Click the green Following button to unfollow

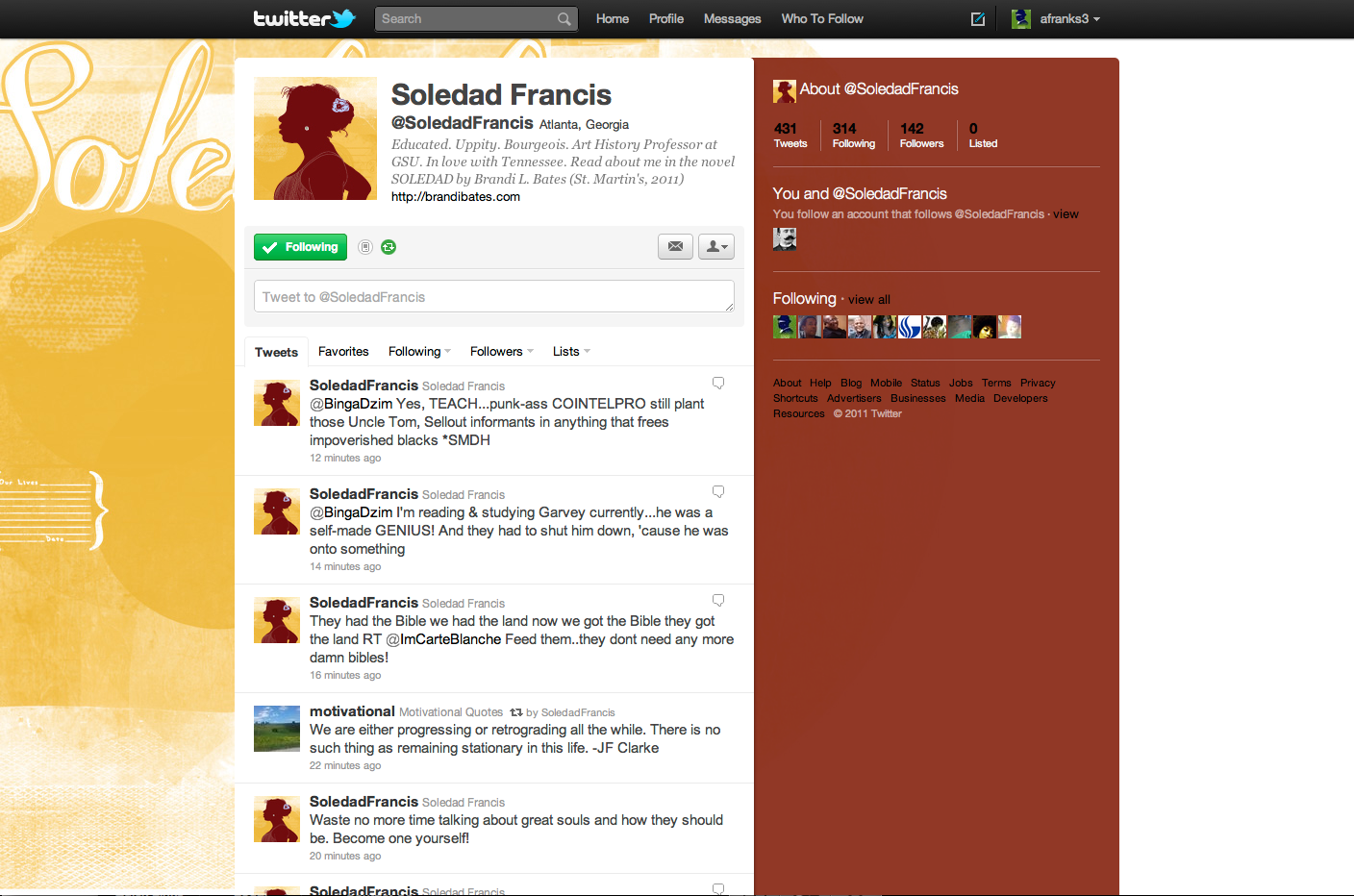click(300, 247)
